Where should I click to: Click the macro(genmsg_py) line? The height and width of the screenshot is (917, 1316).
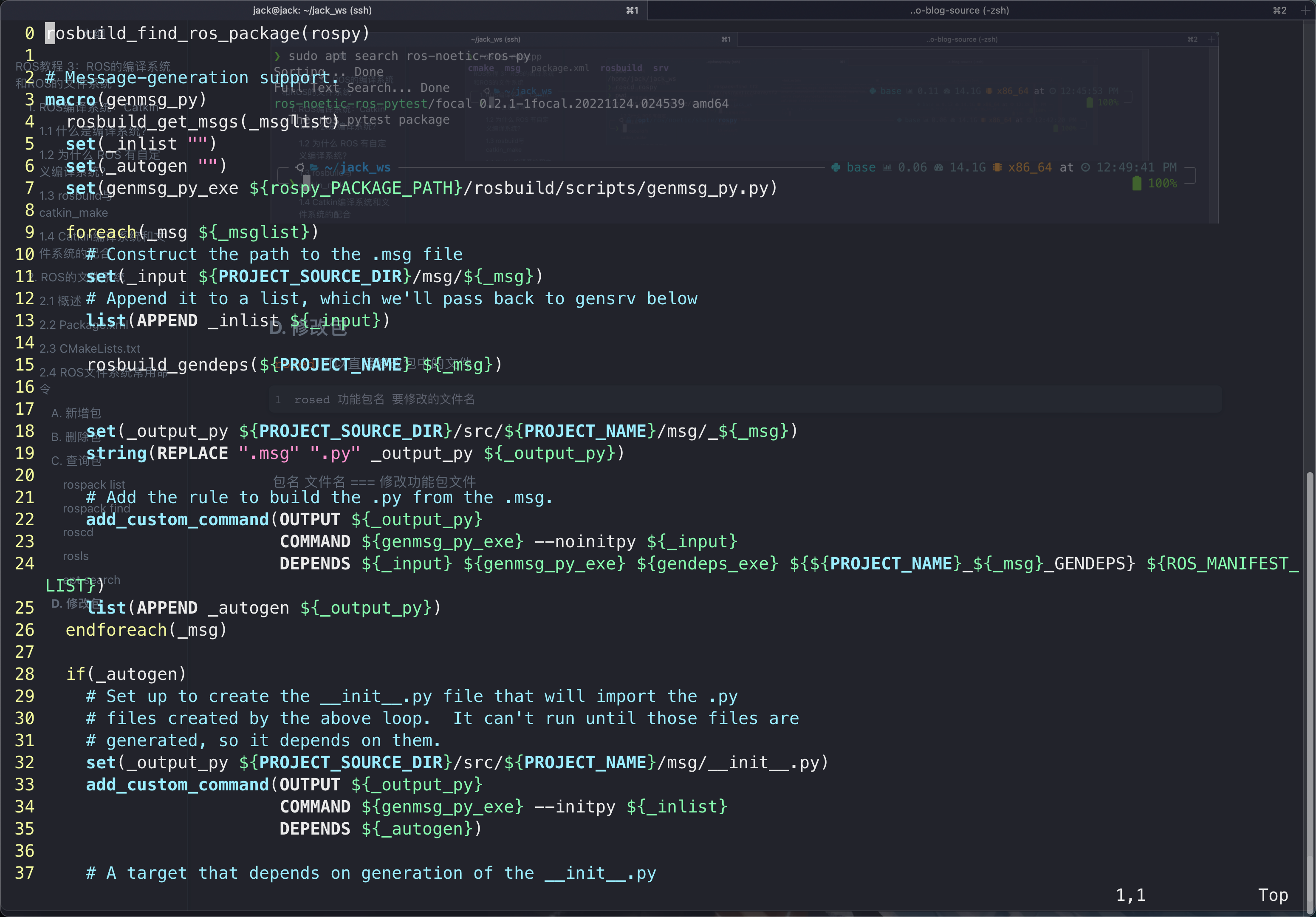[x=126, y=100]
